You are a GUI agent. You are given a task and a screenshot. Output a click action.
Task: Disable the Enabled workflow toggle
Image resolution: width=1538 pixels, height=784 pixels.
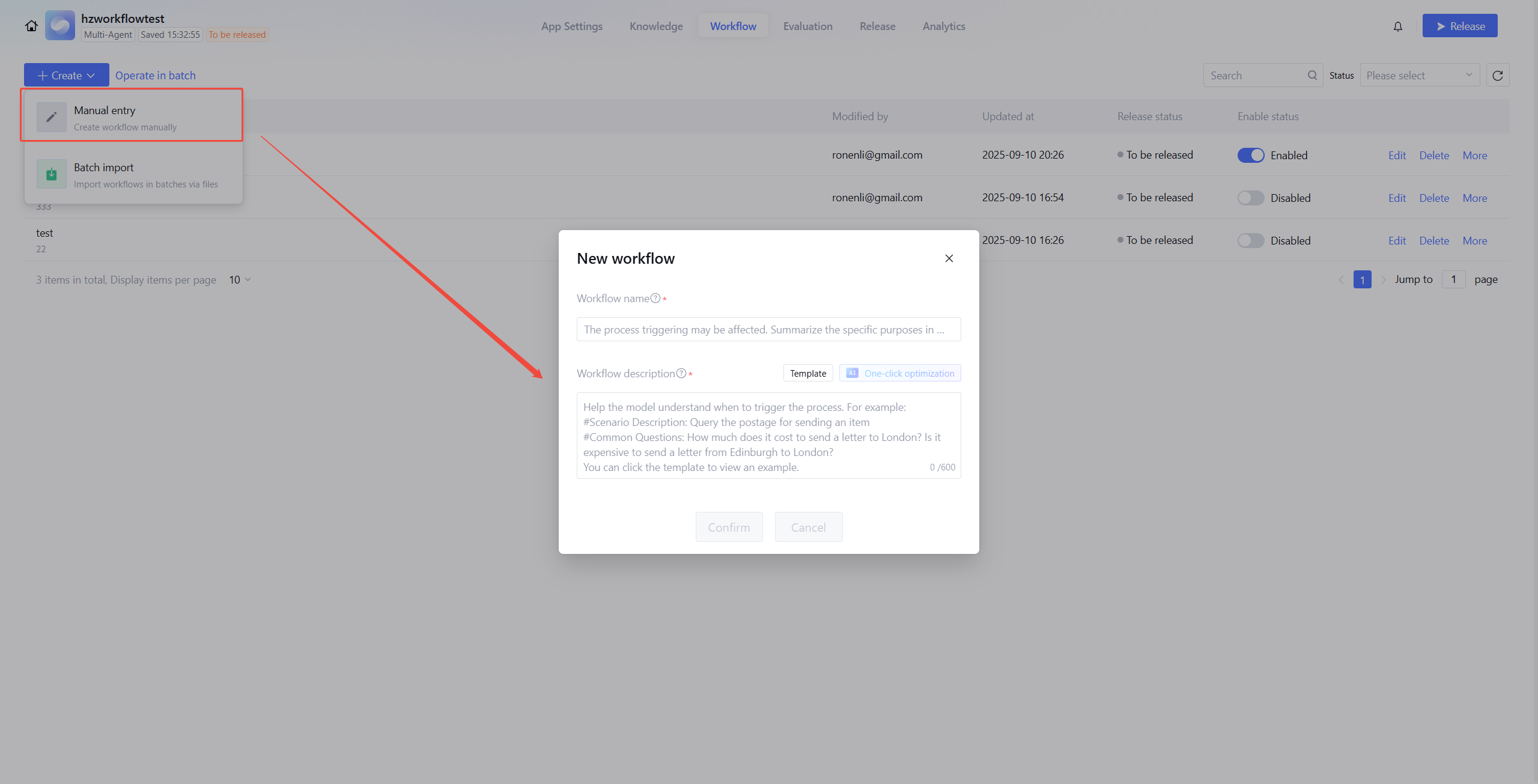pos(1251,156)
